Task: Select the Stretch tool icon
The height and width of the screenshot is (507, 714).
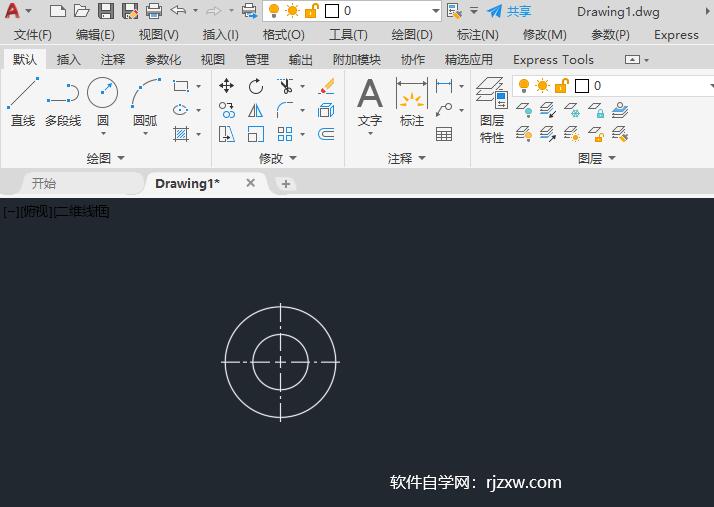Action: click(226, 134)
